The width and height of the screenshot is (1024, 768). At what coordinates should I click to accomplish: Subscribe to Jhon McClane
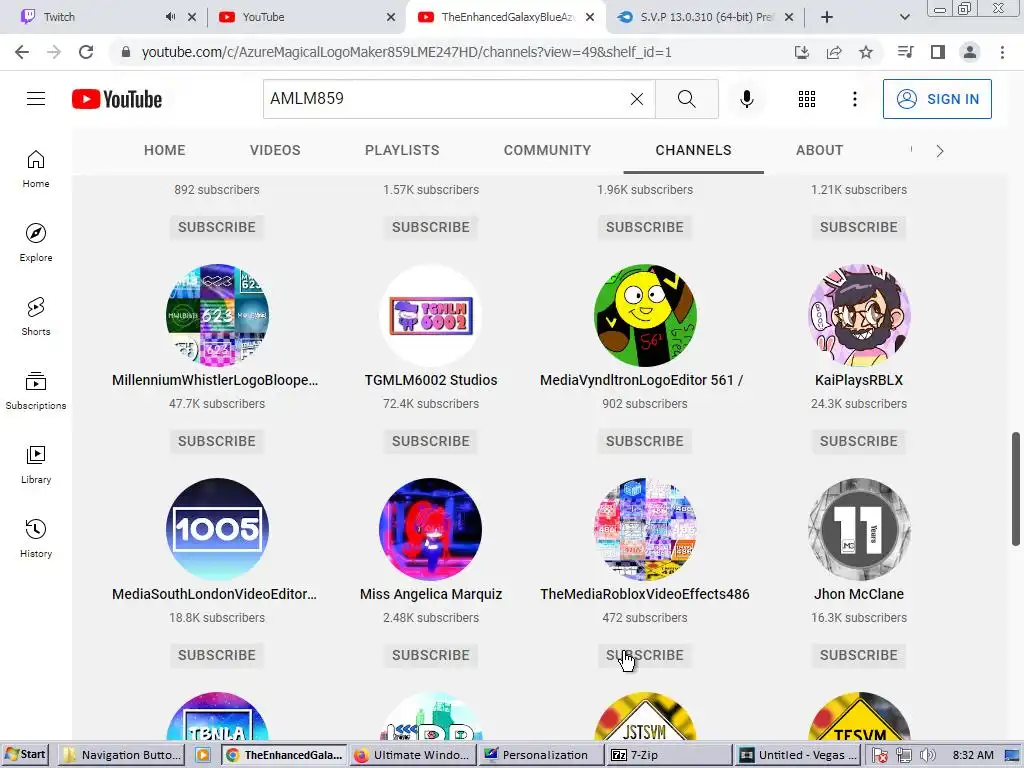(x=859, y=655)
